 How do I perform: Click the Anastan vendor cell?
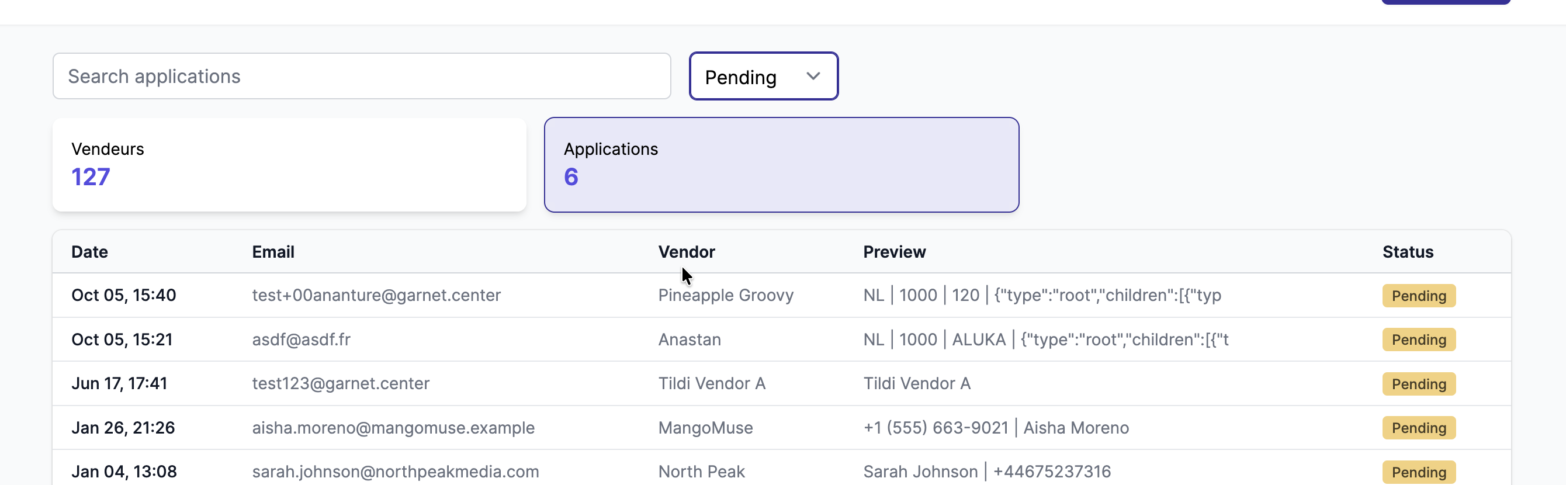tap(689, 339)
